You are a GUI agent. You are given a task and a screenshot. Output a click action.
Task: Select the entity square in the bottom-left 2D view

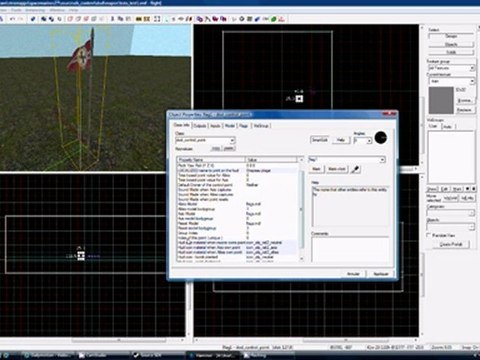point(81,256)
